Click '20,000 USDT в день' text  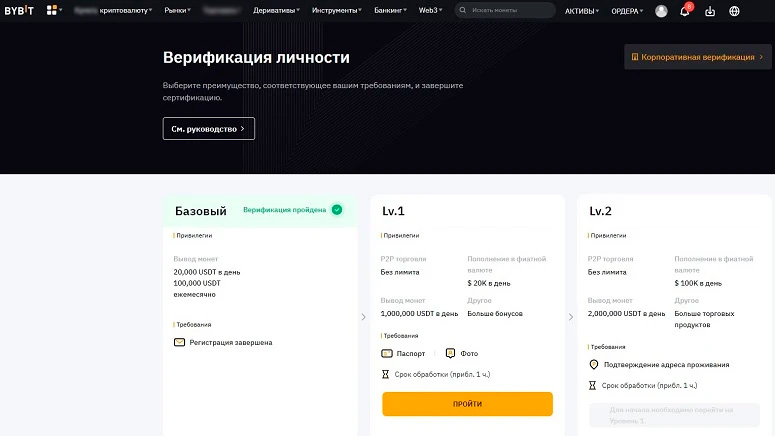click(207, 272)
